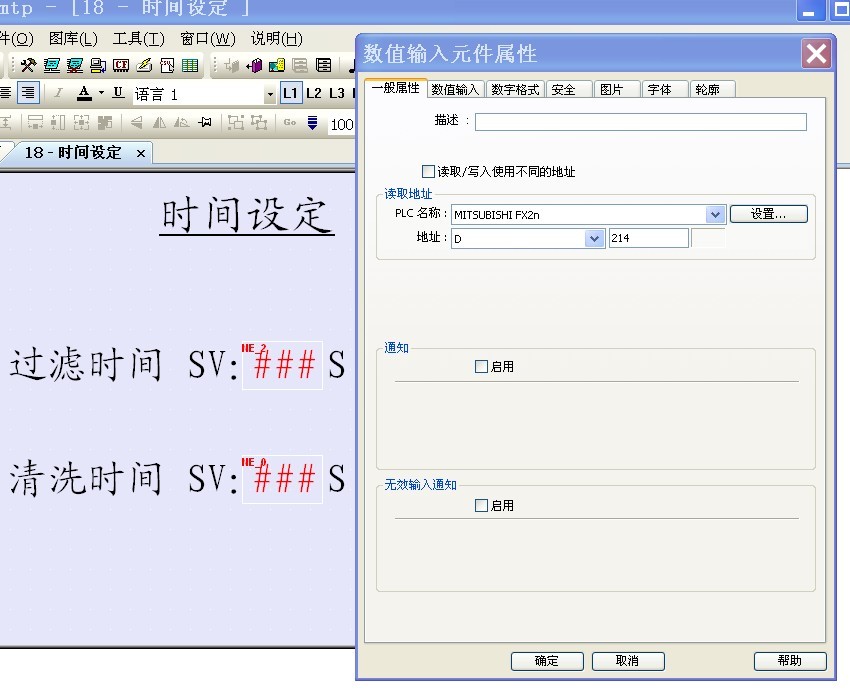Enable the 通知 notification checkbox

tap(482, 367)
